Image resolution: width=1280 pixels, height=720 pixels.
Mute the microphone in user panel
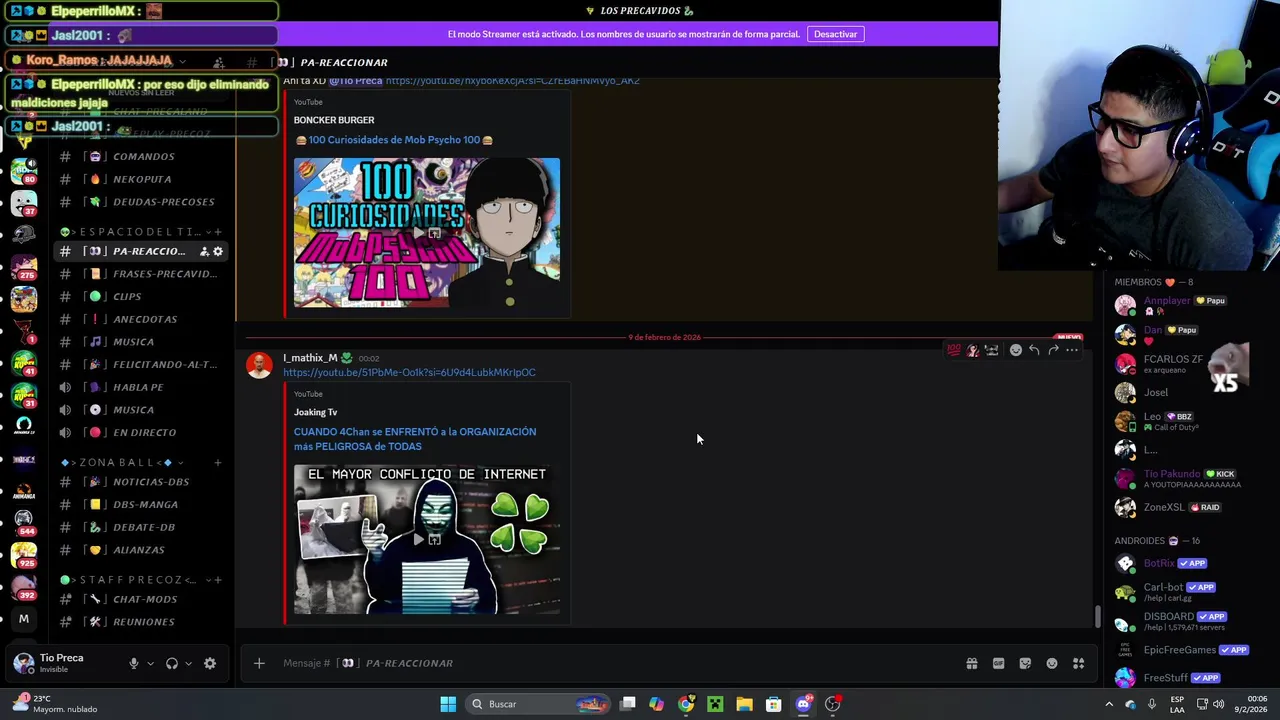pyautogui.click(x=133, y=663)
